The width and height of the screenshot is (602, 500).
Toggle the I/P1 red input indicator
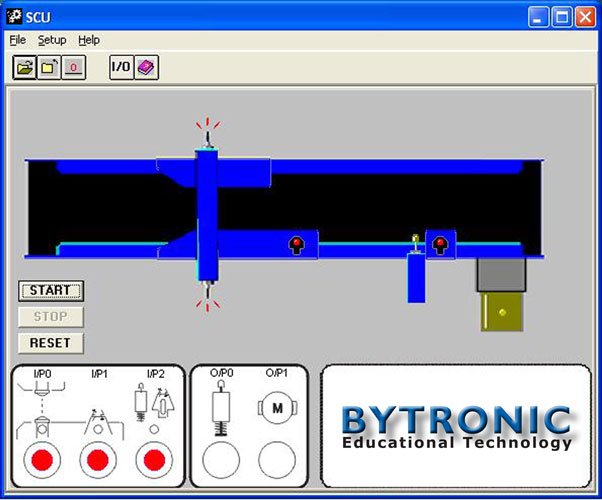(97, 461)
